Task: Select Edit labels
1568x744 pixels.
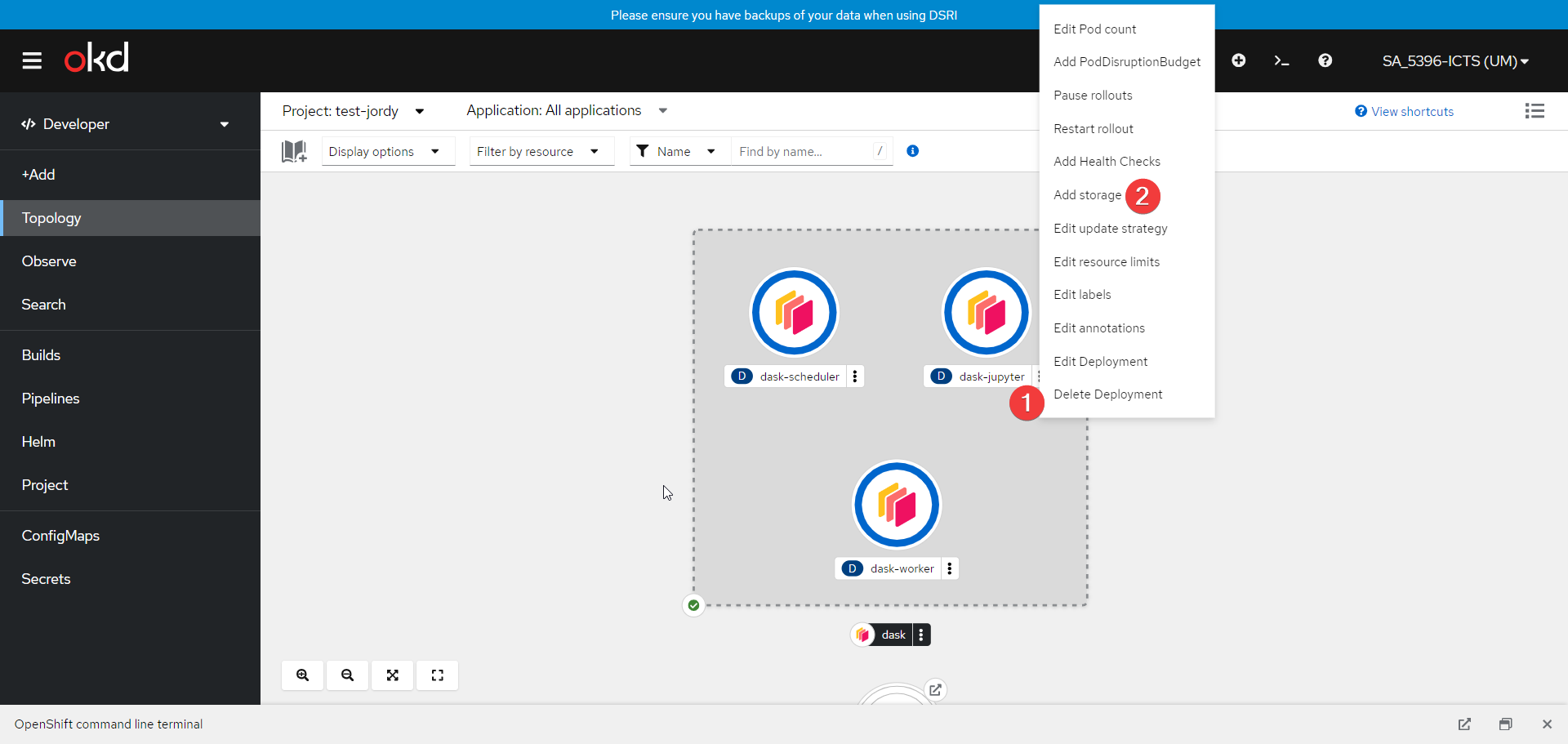Action: coord(1127,295)
